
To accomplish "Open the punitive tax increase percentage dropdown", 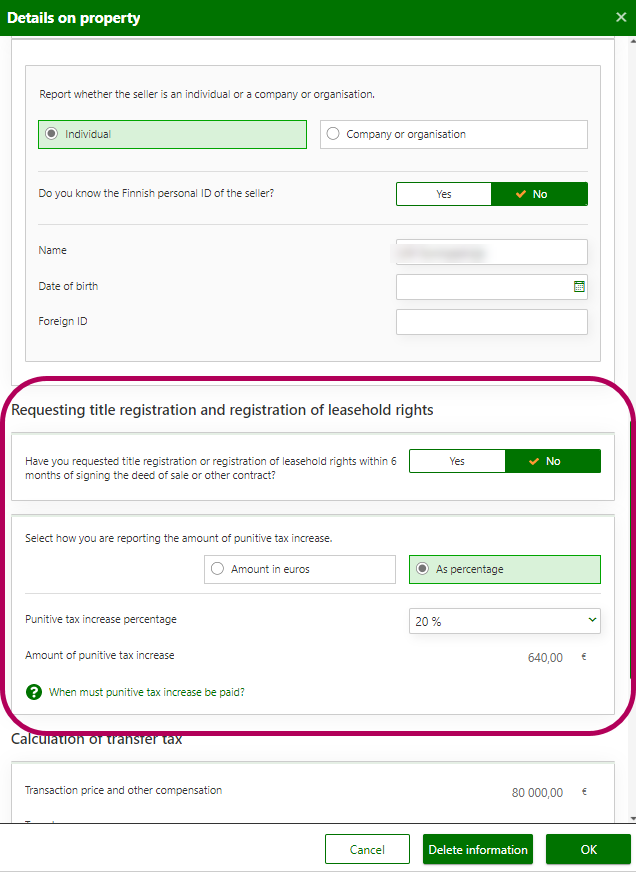I will pos(505,621).
